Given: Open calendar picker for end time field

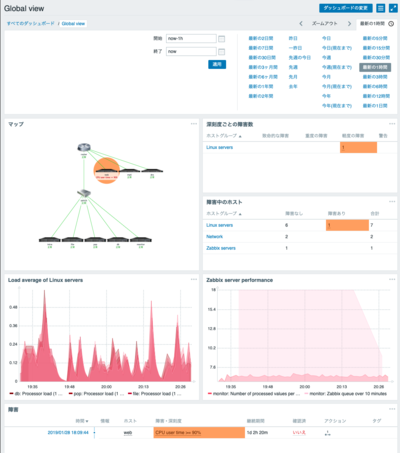Looking at the screenshot, I should (x=221, y=52).
